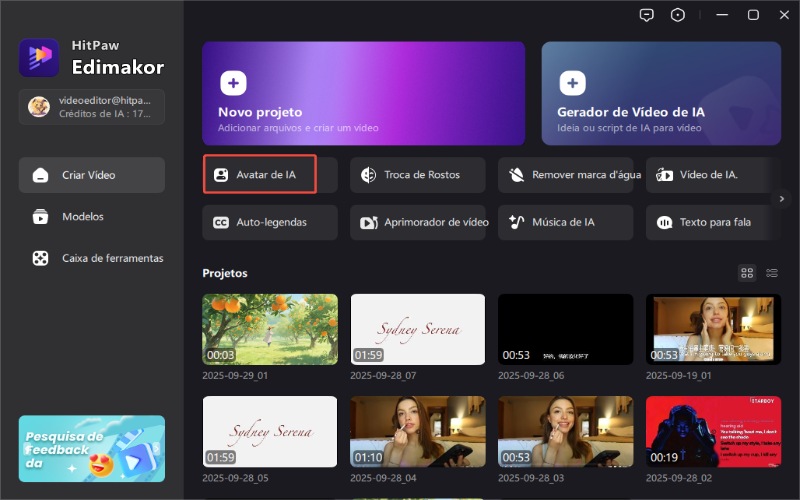
Task: Switch projects to list view
Action: (772, 273)
